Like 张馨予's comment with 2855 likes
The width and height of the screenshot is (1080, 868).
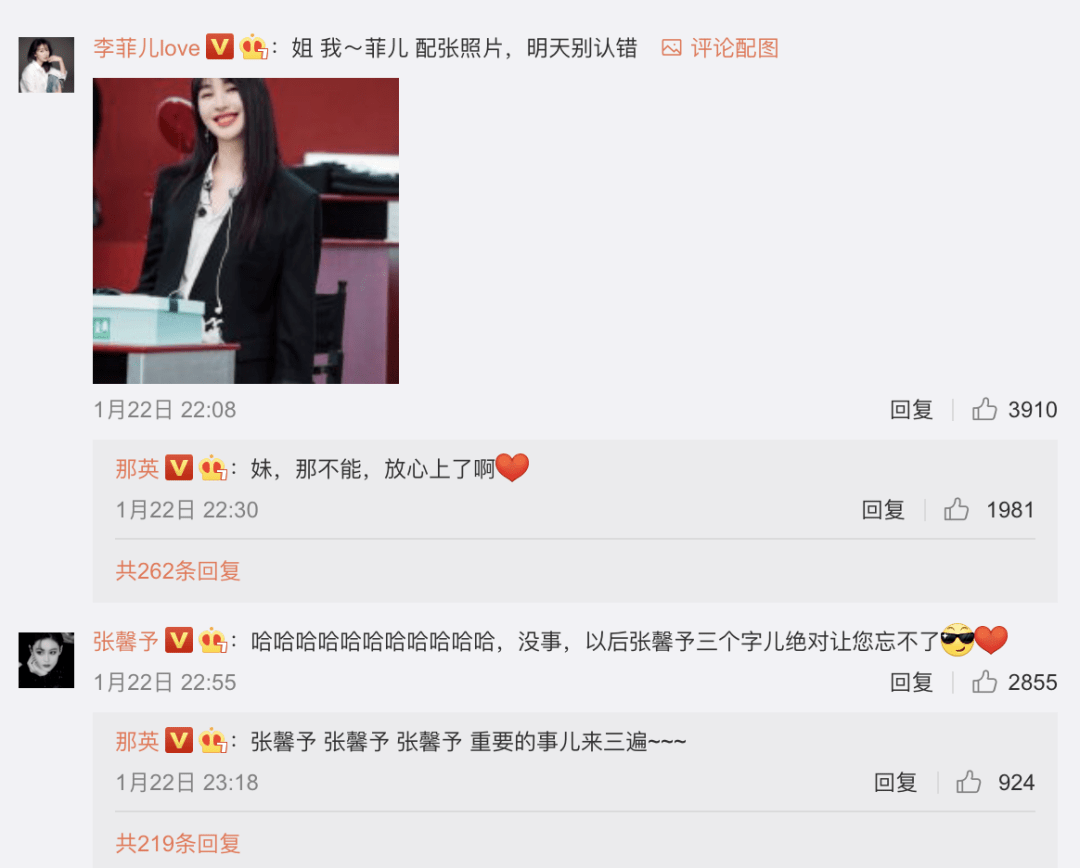(984, 682)
